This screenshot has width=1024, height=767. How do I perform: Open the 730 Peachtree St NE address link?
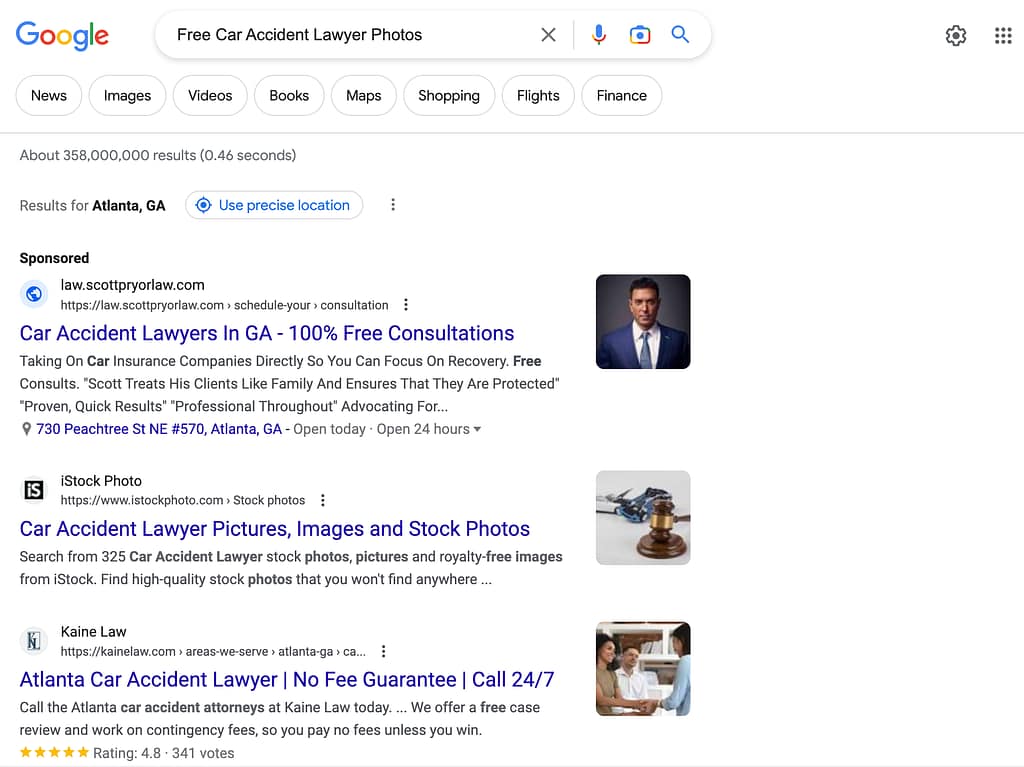(x=159, y=429)
